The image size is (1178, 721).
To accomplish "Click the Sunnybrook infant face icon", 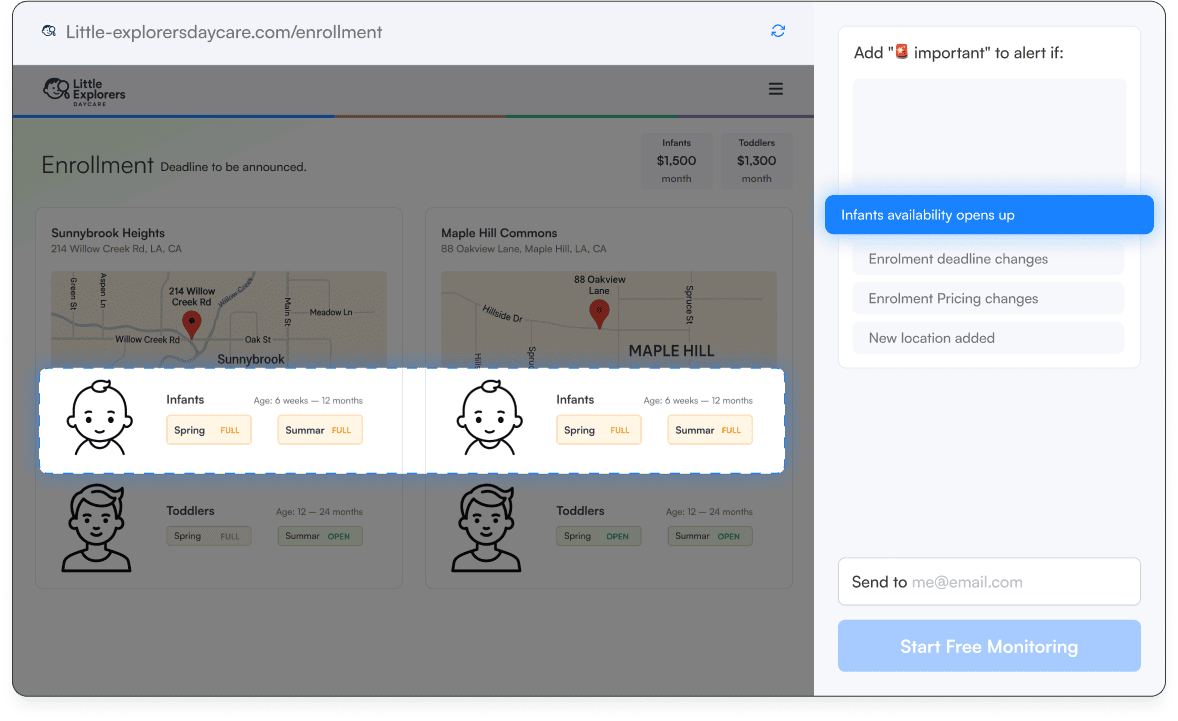I will point(99,418).
